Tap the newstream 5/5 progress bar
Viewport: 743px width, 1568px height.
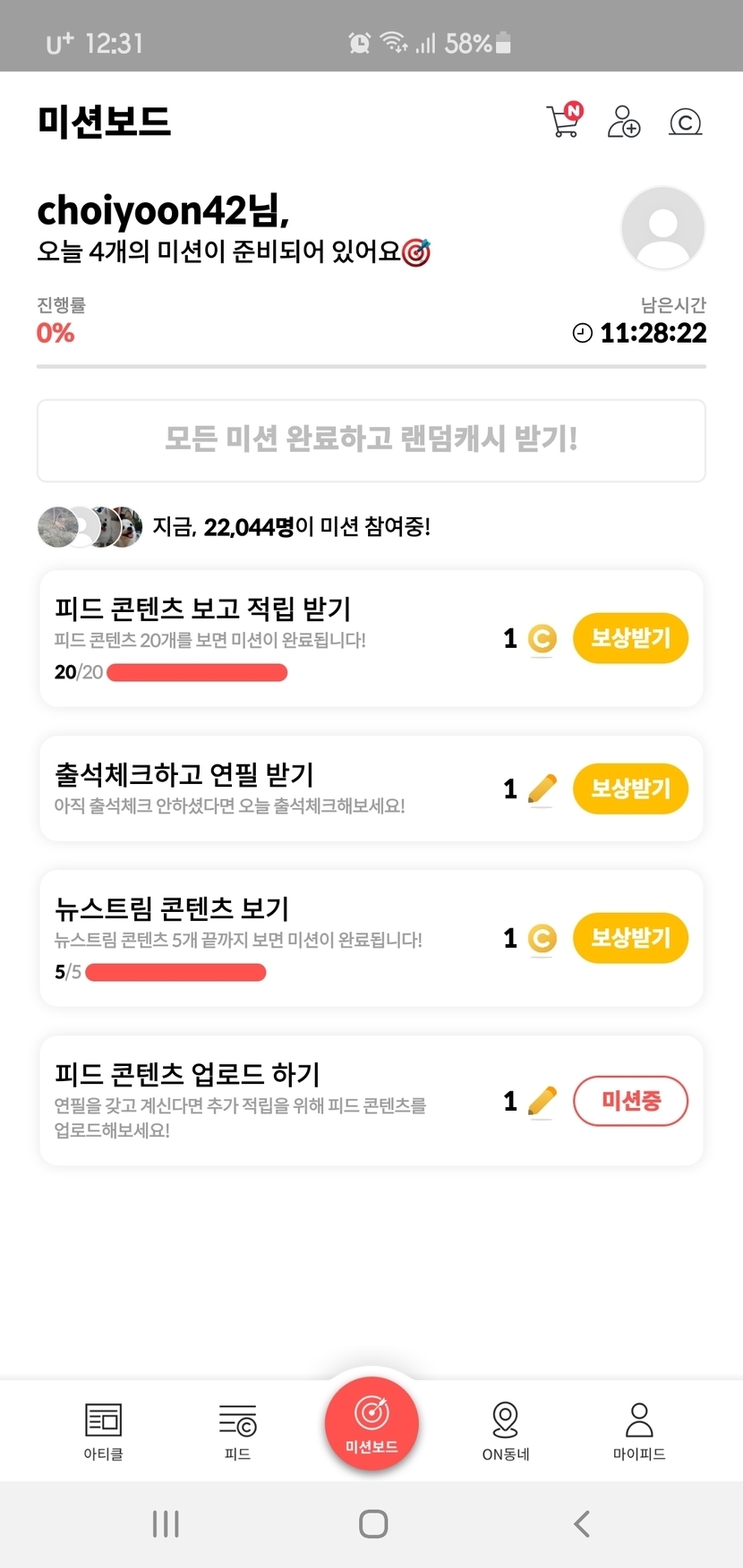(x=175, y=972)
